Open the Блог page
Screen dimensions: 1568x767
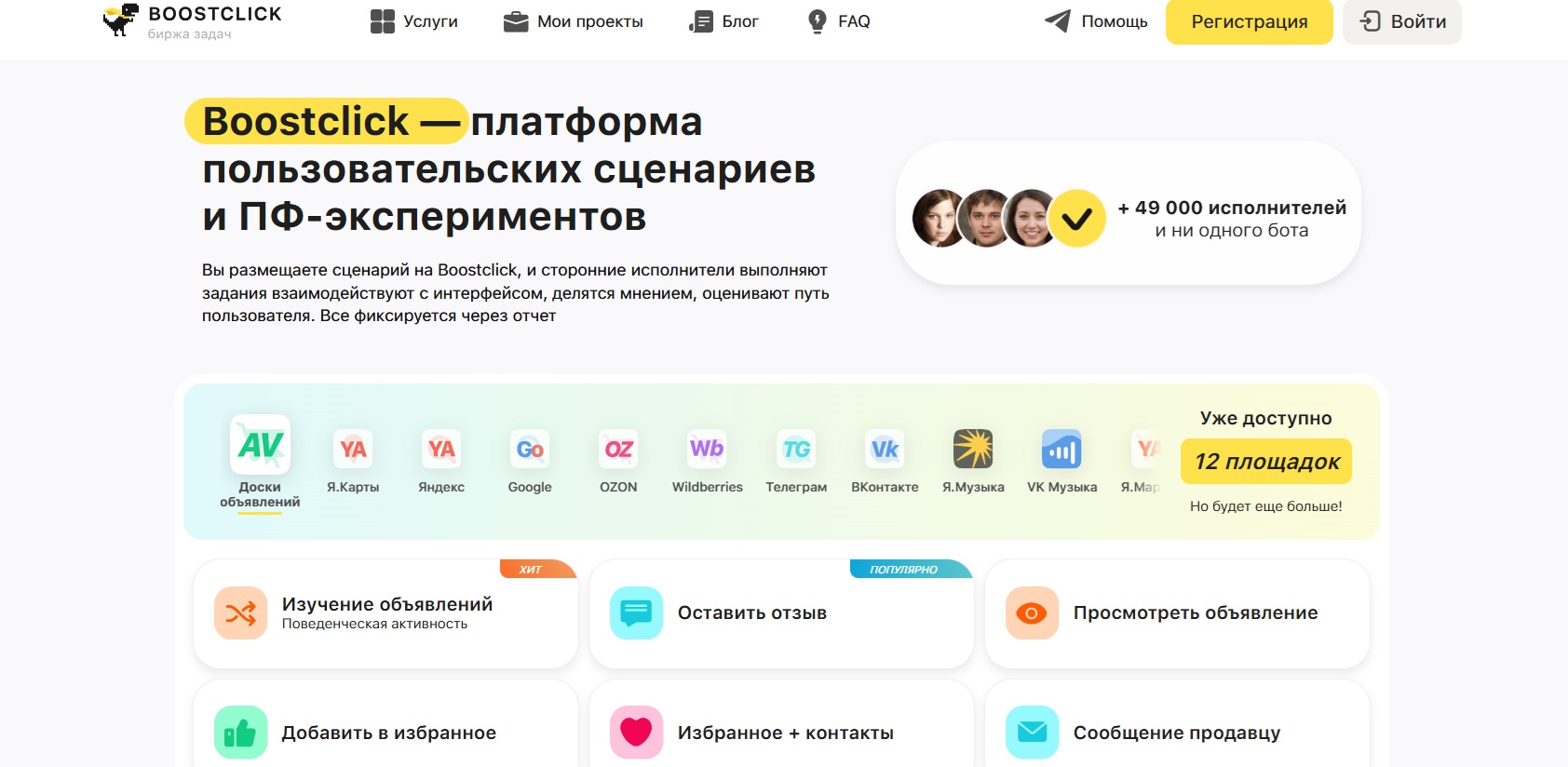point(724,21)
